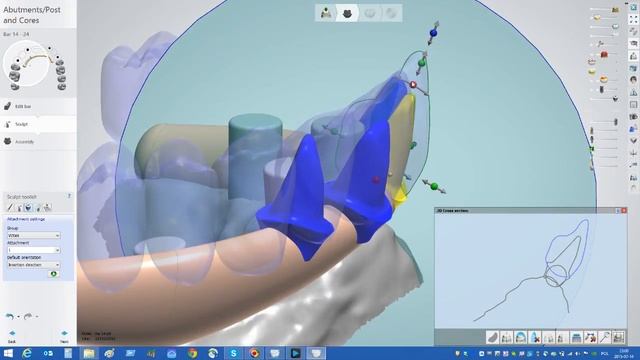Click eighth icon with red mark in cross section toolbar
The width and height of the screenshot is (640, 360).
coord(591,337)
